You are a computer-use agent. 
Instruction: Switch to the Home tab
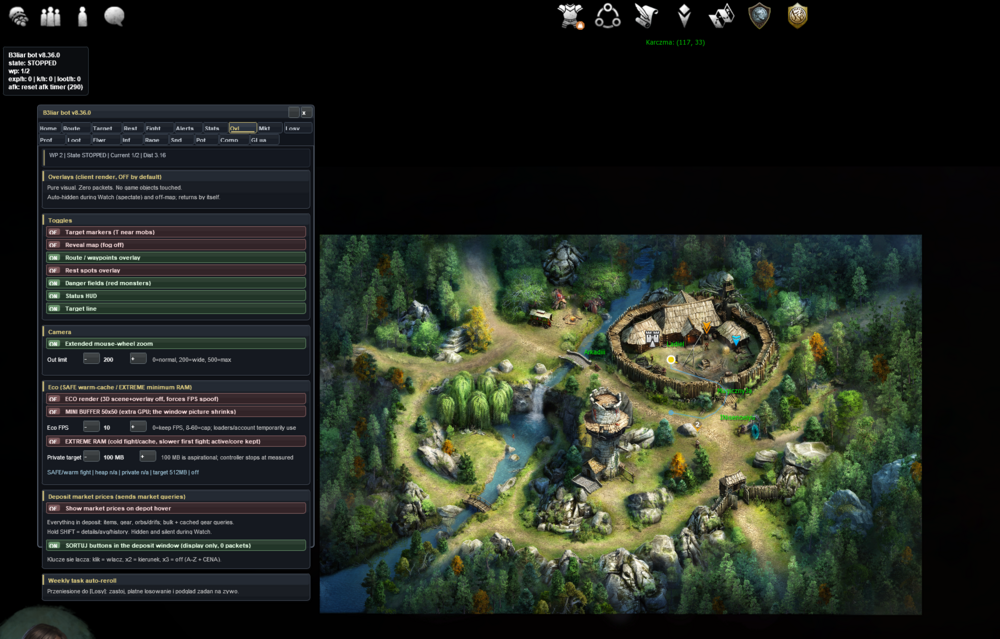(49, 128)
